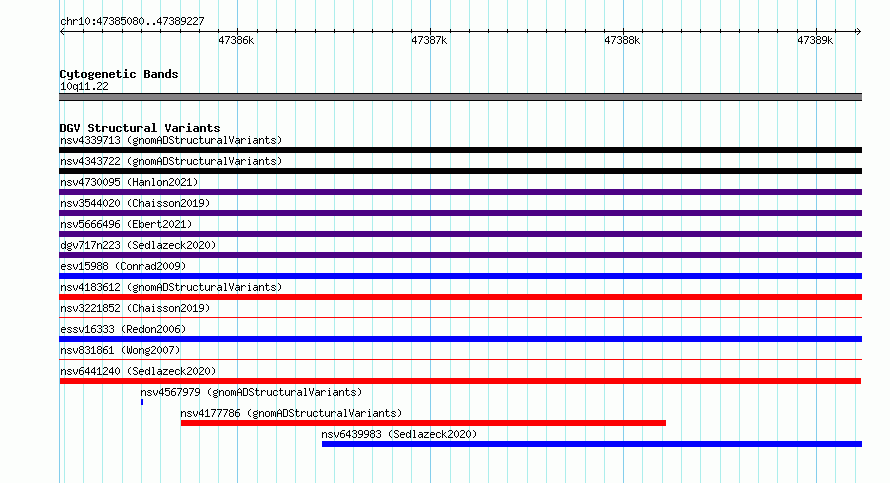Click the black bar under nsv4343722
This screenshot has height=483, width=890.
point(460,171)
